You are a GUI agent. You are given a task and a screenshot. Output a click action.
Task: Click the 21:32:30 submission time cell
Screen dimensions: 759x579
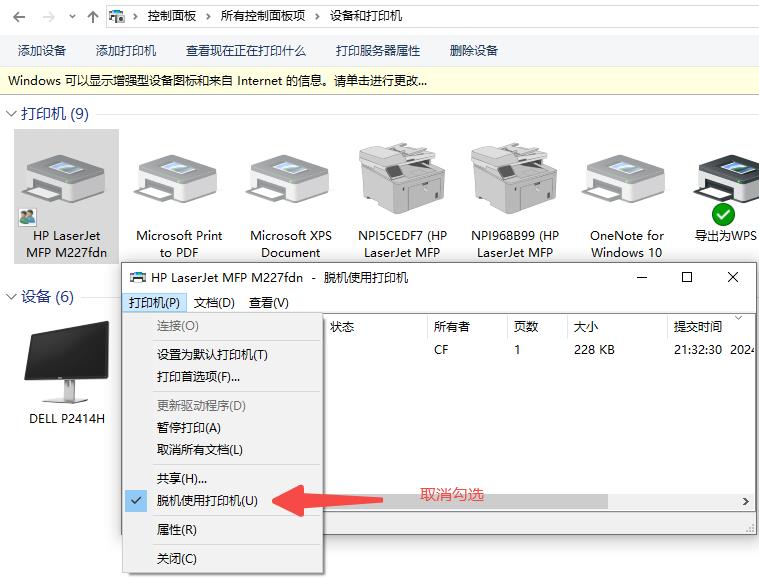(698, 350)
